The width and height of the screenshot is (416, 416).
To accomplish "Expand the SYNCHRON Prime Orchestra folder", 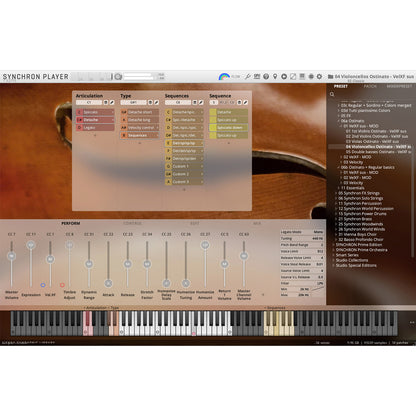I will click(x=333, y=250).
